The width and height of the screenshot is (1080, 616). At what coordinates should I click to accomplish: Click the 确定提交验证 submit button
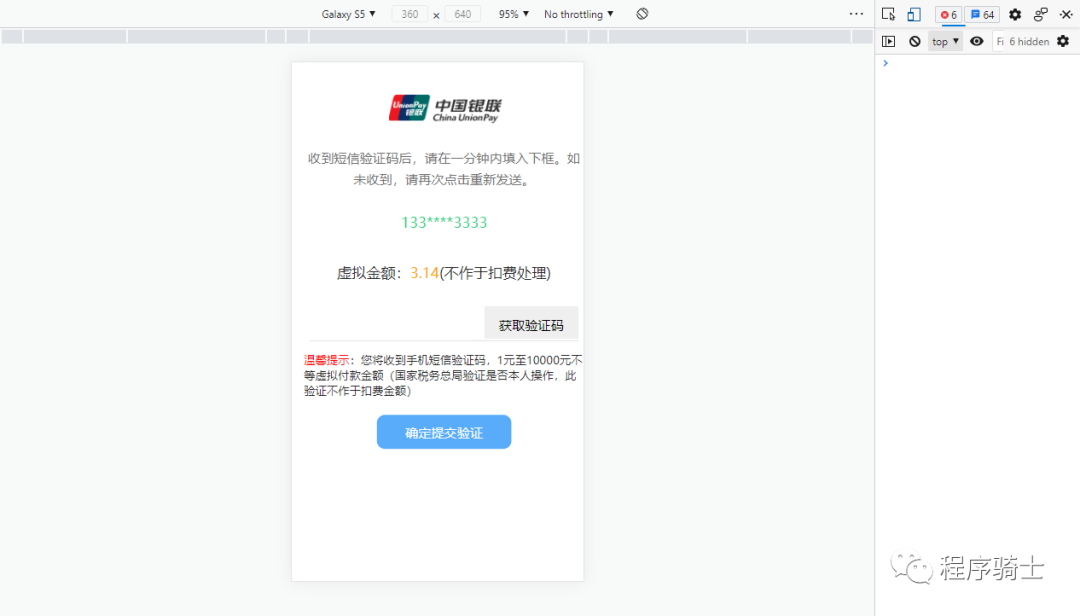tap(443, 431)
